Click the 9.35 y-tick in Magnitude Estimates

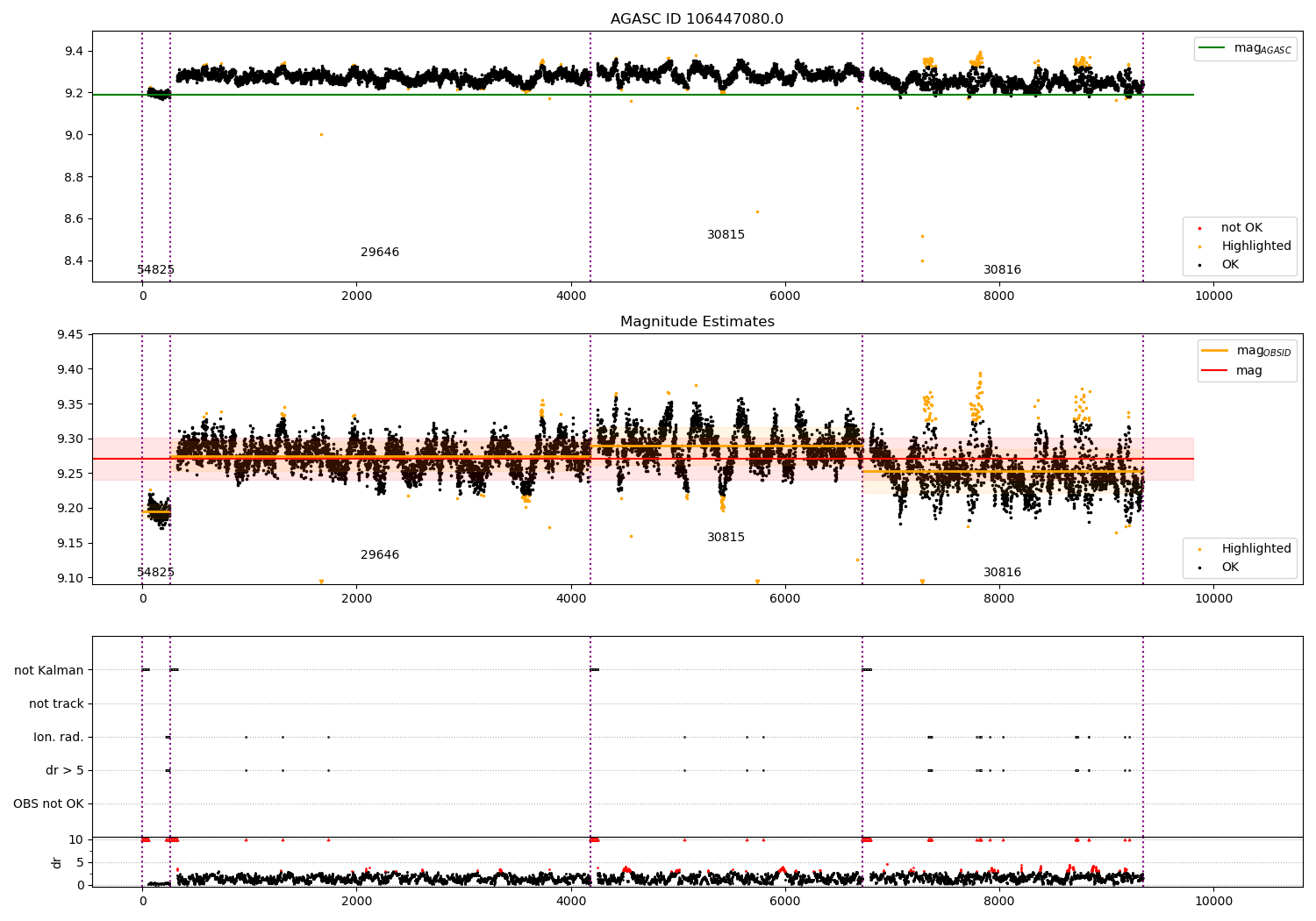(71, 404)
